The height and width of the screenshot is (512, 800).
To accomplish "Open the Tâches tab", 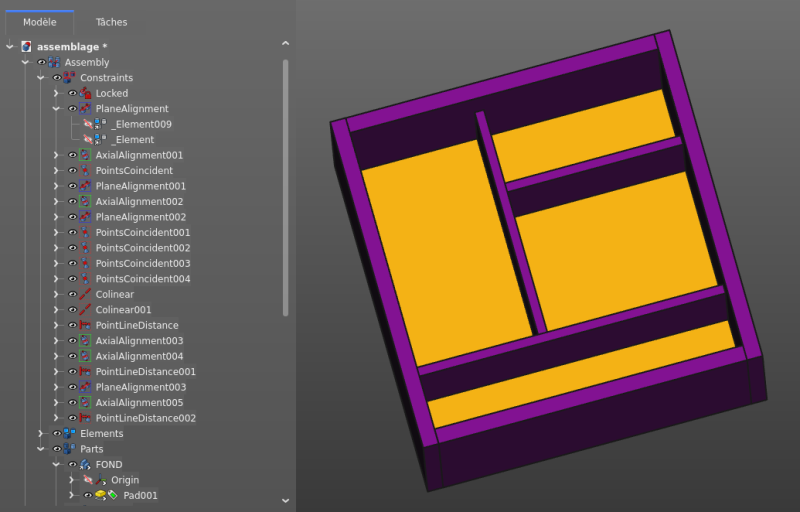I will point(111,22).
